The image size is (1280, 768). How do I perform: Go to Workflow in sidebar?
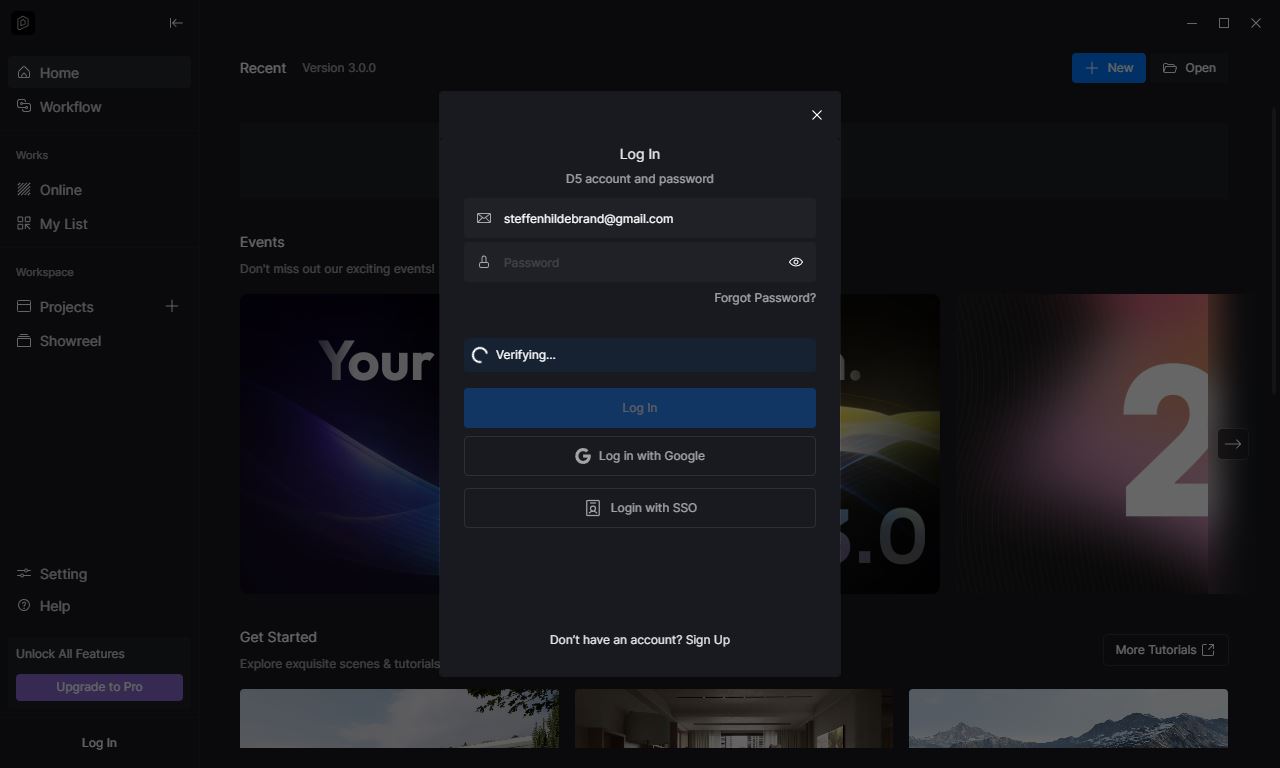click(70, 107)
